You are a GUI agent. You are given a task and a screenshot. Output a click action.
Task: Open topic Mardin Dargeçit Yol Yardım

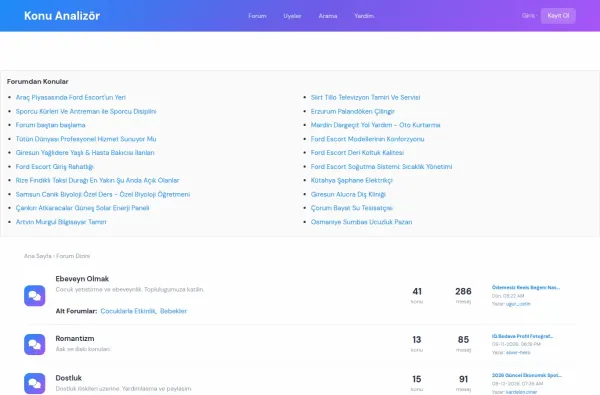[375, 125]
